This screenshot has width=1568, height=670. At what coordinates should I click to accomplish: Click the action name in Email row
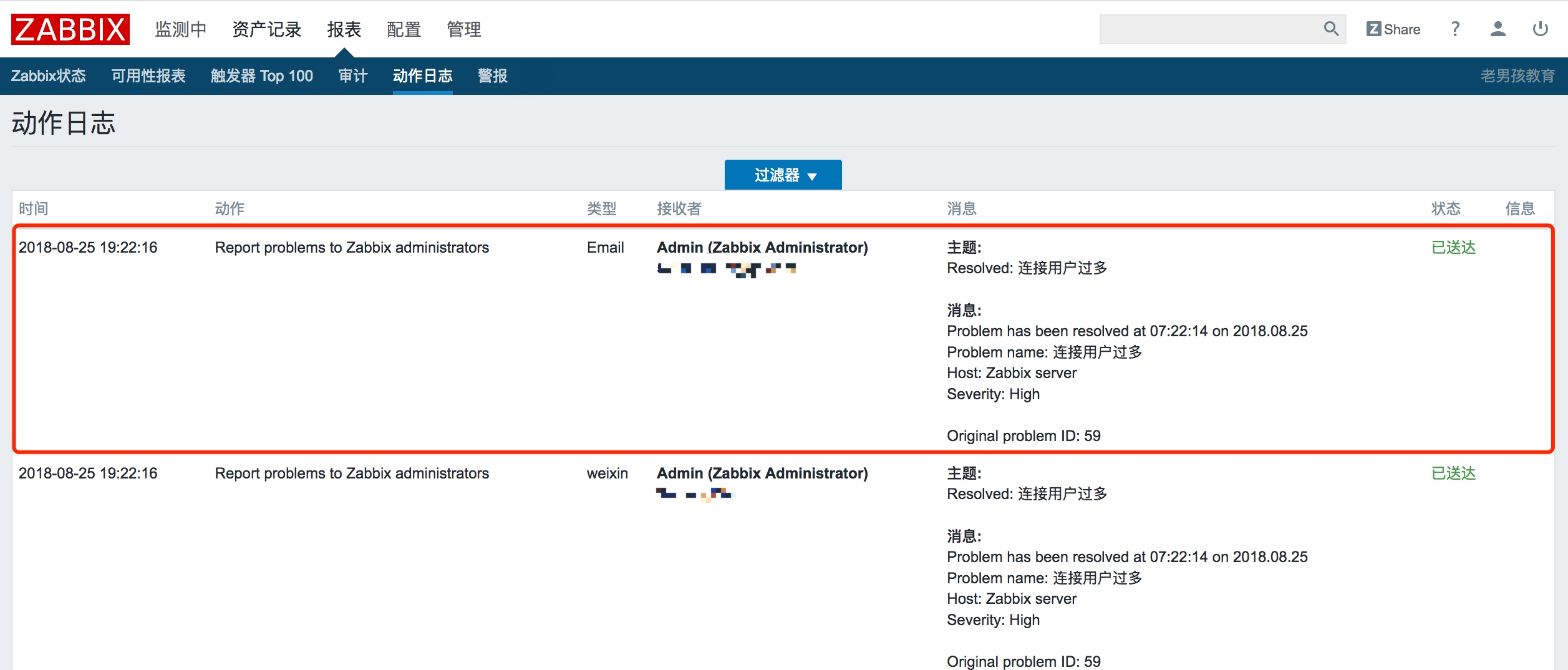pos(352,248)
